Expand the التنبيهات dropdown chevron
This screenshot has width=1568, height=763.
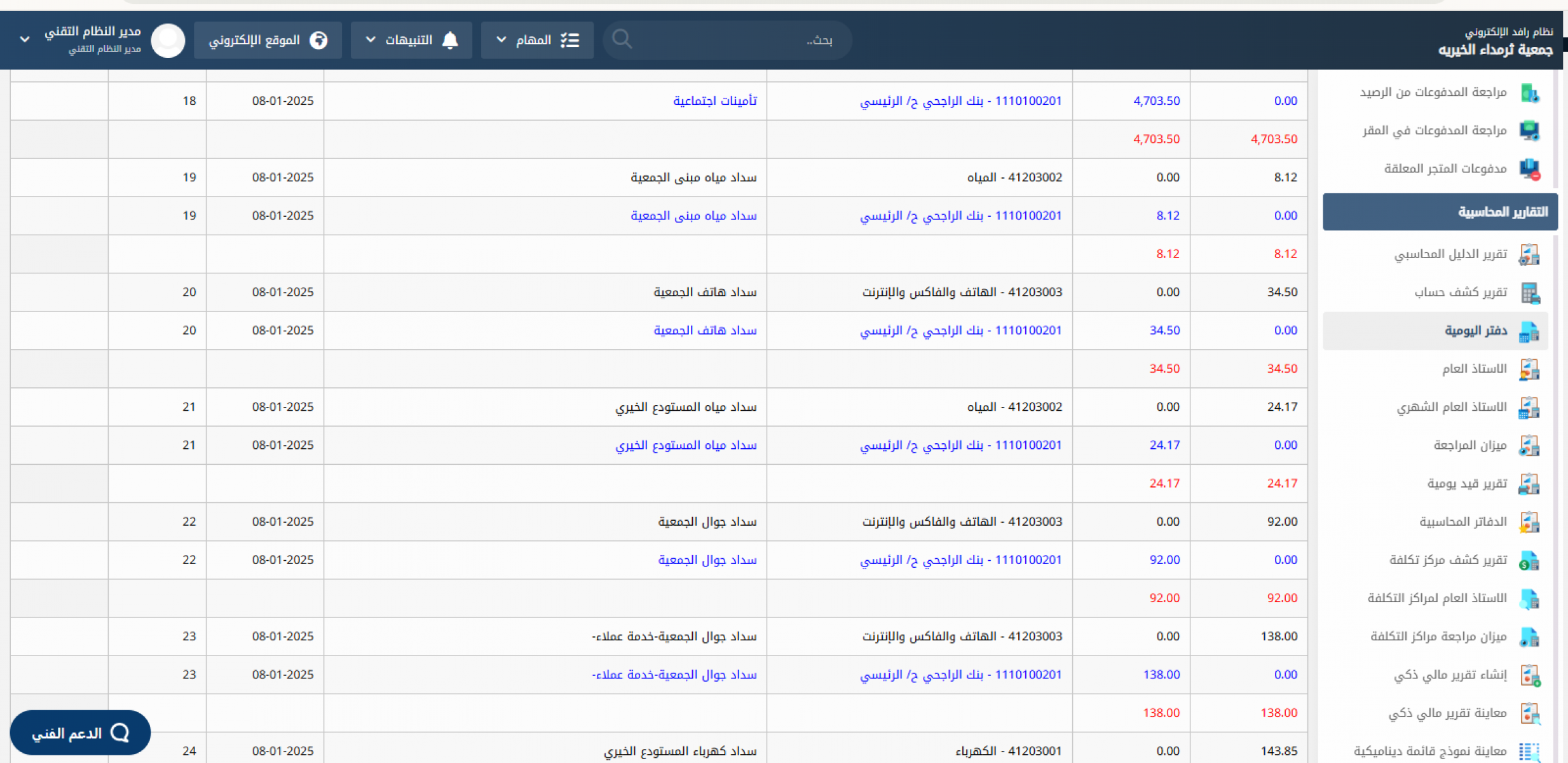[x=371, y=40]
